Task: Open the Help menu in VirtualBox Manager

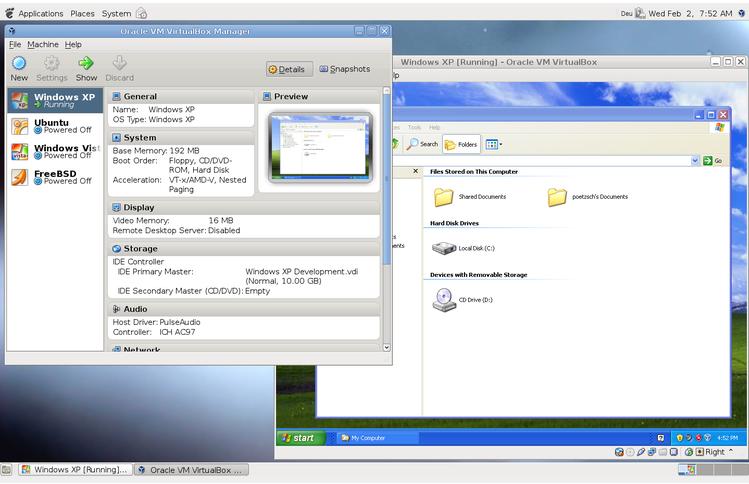Action: (x=73, y=44)
